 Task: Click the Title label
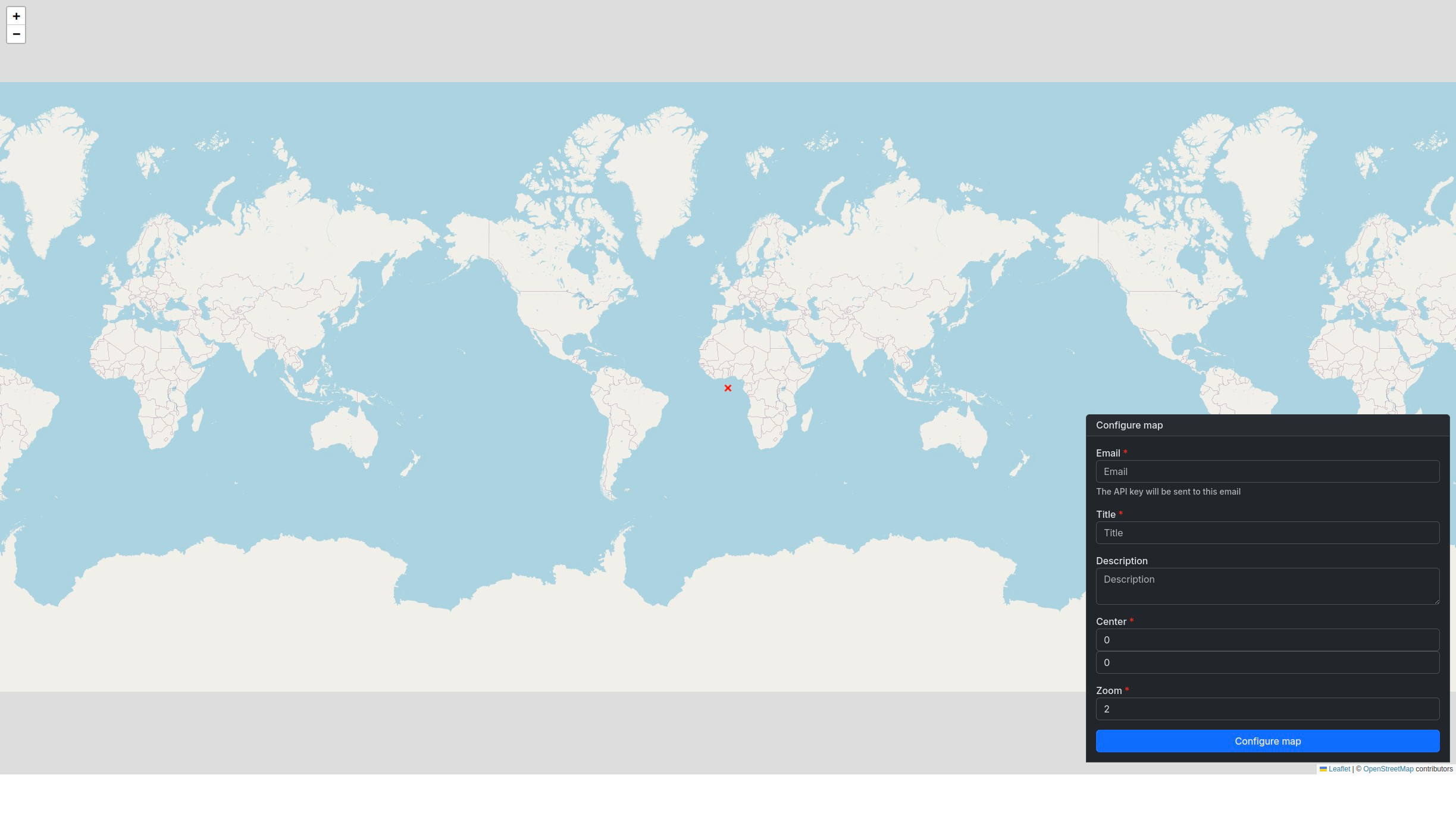(x=1106, y=514)
